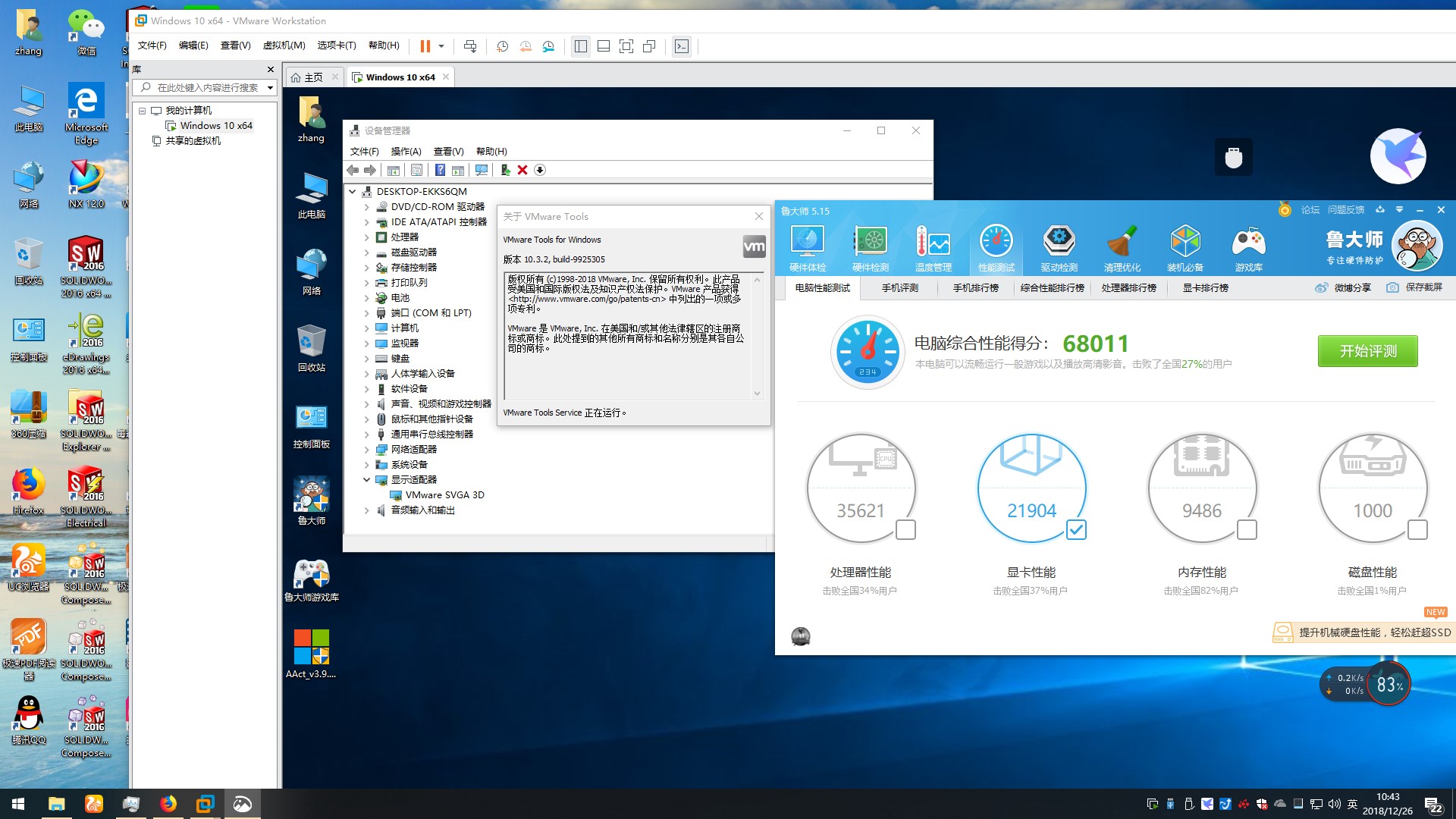Open 游戏库 gamepad icon

click(x=1248, y=248)
